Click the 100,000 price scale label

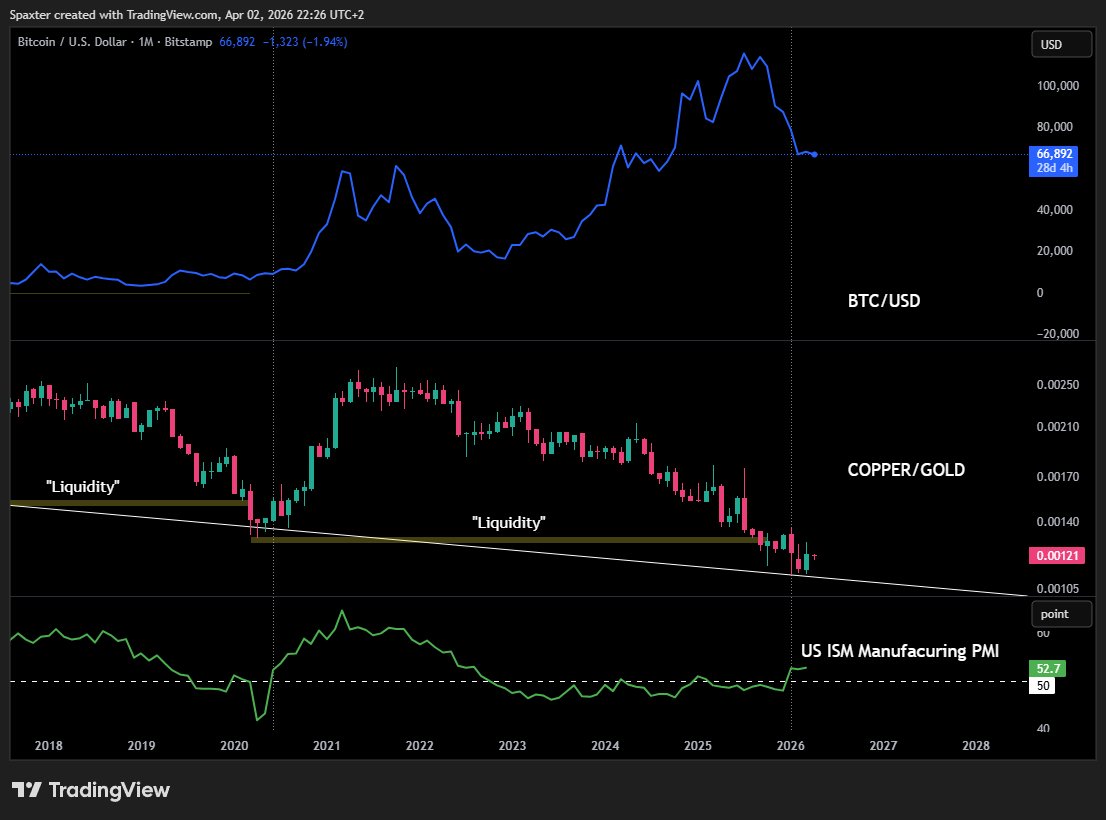point(1057,86)
